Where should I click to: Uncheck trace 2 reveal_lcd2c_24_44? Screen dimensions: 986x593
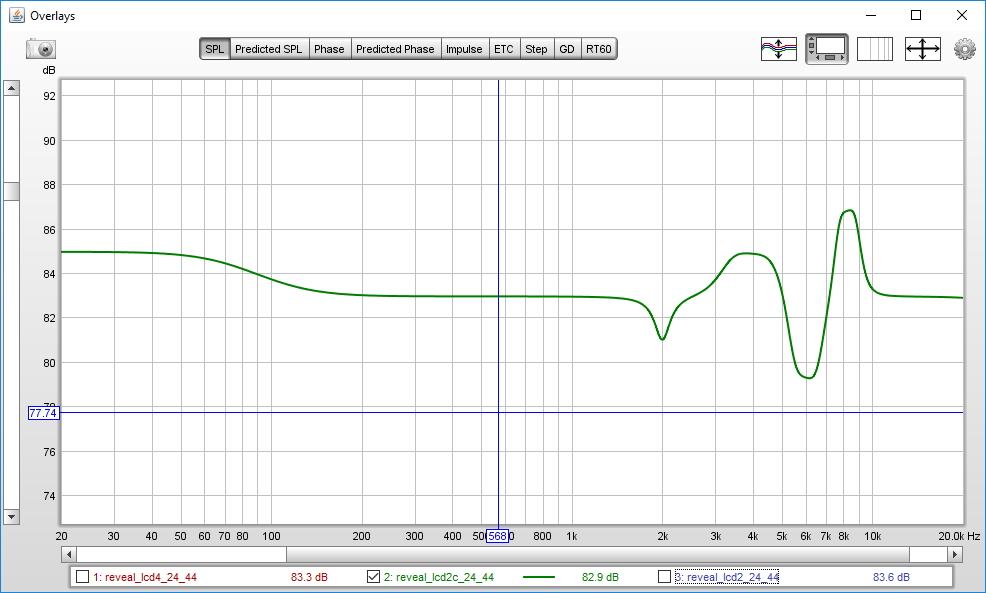(373, 577)
